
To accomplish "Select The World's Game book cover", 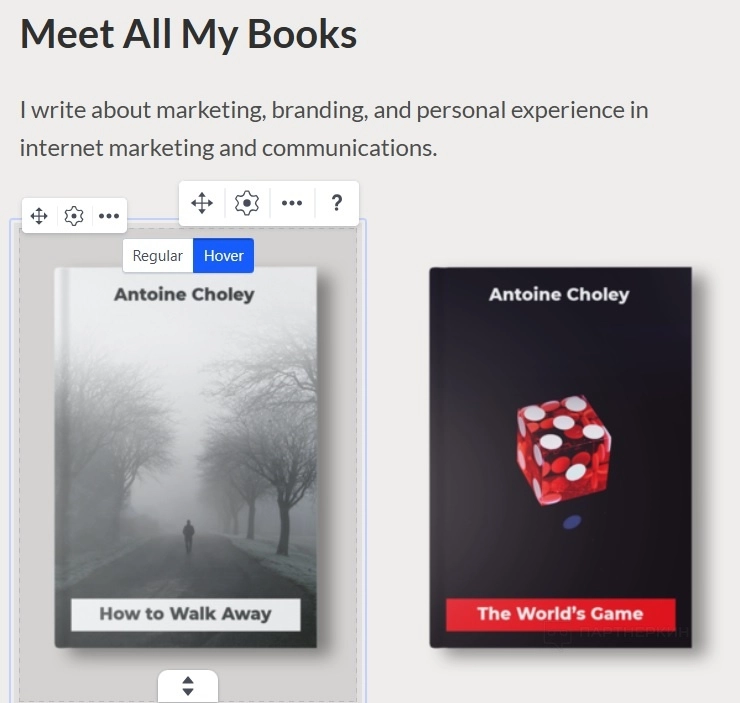I will (x=560, y=457).
